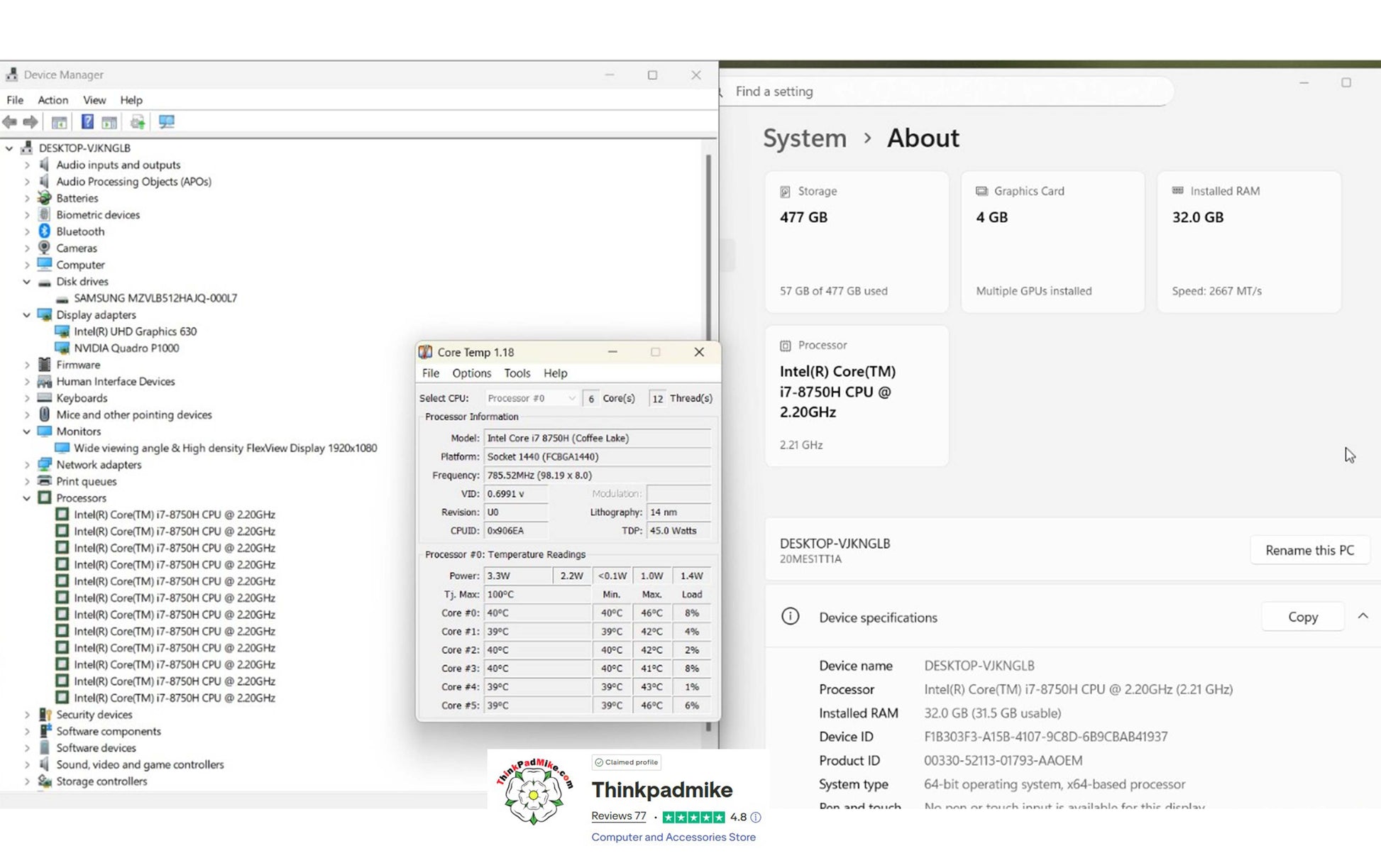The image size is (1381, 868).
Task: Open the Action menu in Device Manager
Action: coord(53,100)
